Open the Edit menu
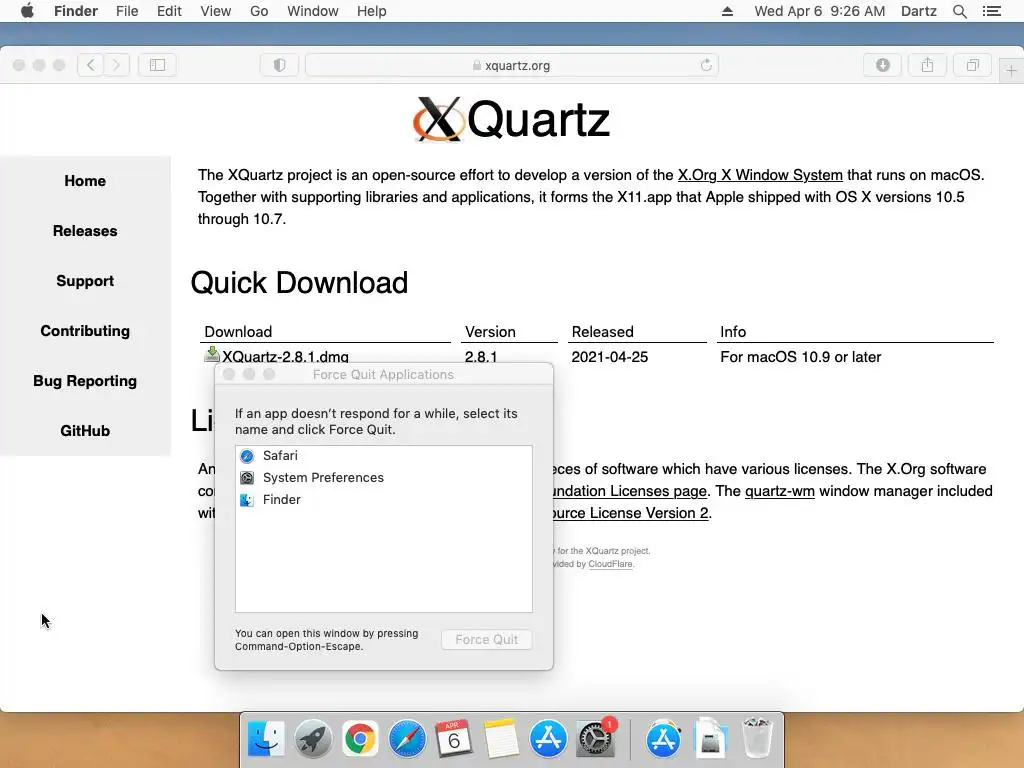1024x768 pixels. coord(169,11)
